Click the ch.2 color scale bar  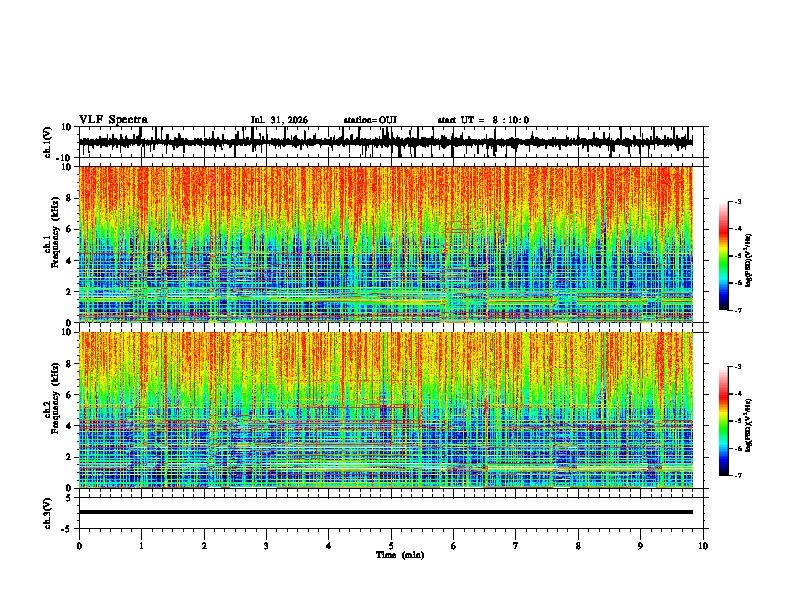coord(723,421)
